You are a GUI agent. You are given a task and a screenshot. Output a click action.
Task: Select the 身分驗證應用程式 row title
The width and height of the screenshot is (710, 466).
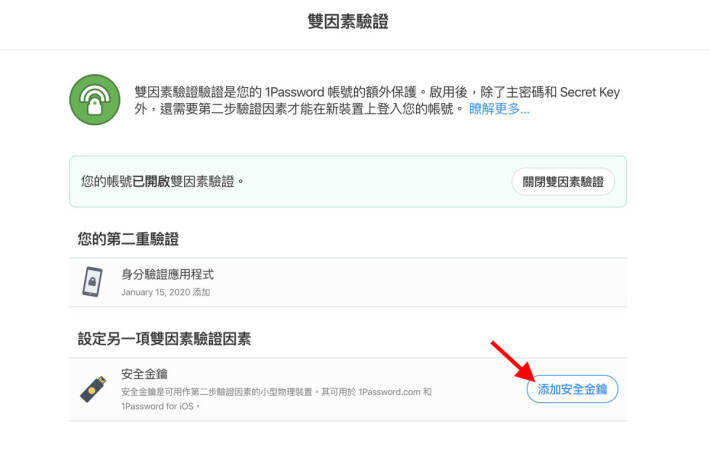click(x=168, y=274)
